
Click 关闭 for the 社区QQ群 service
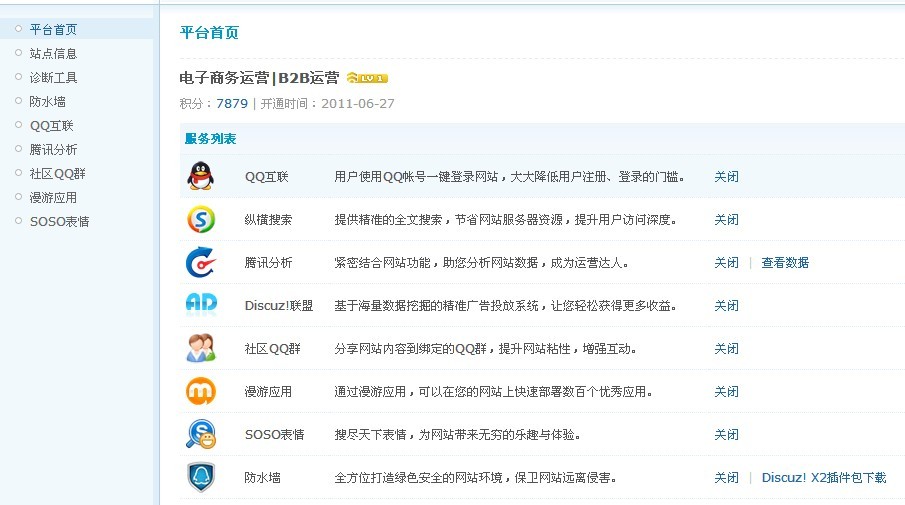click(x=726, y=349)
